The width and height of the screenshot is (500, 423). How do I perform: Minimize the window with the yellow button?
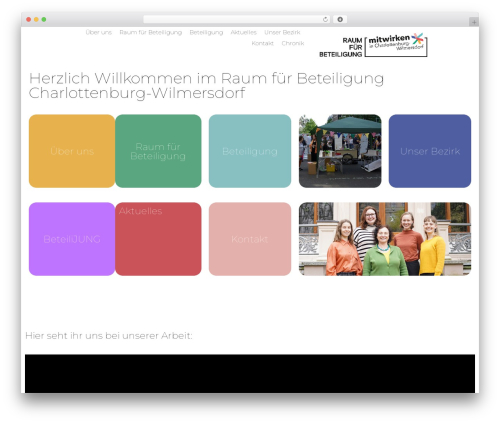pos(36,19)
